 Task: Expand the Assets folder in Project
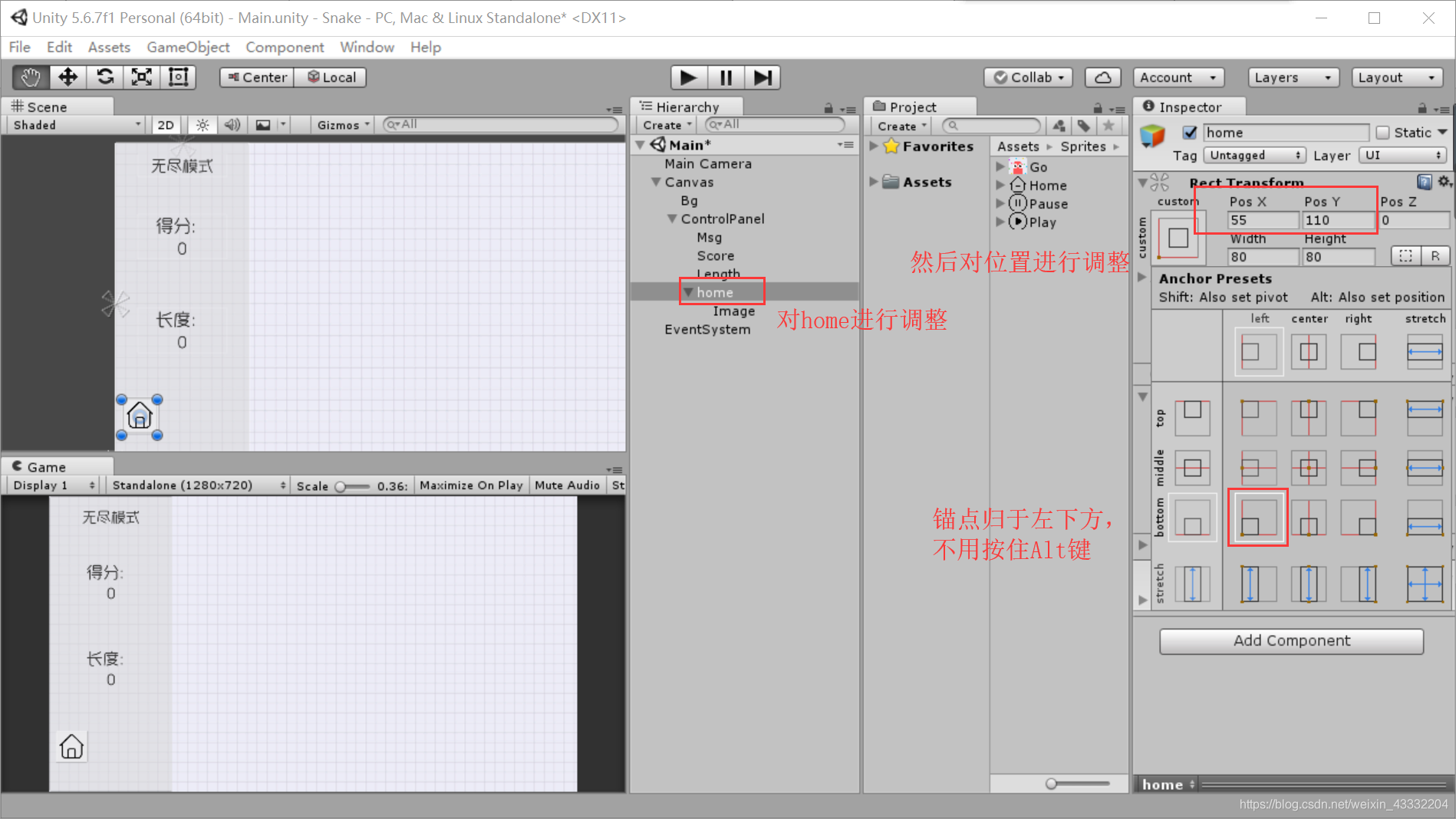(x=874, y=182)
